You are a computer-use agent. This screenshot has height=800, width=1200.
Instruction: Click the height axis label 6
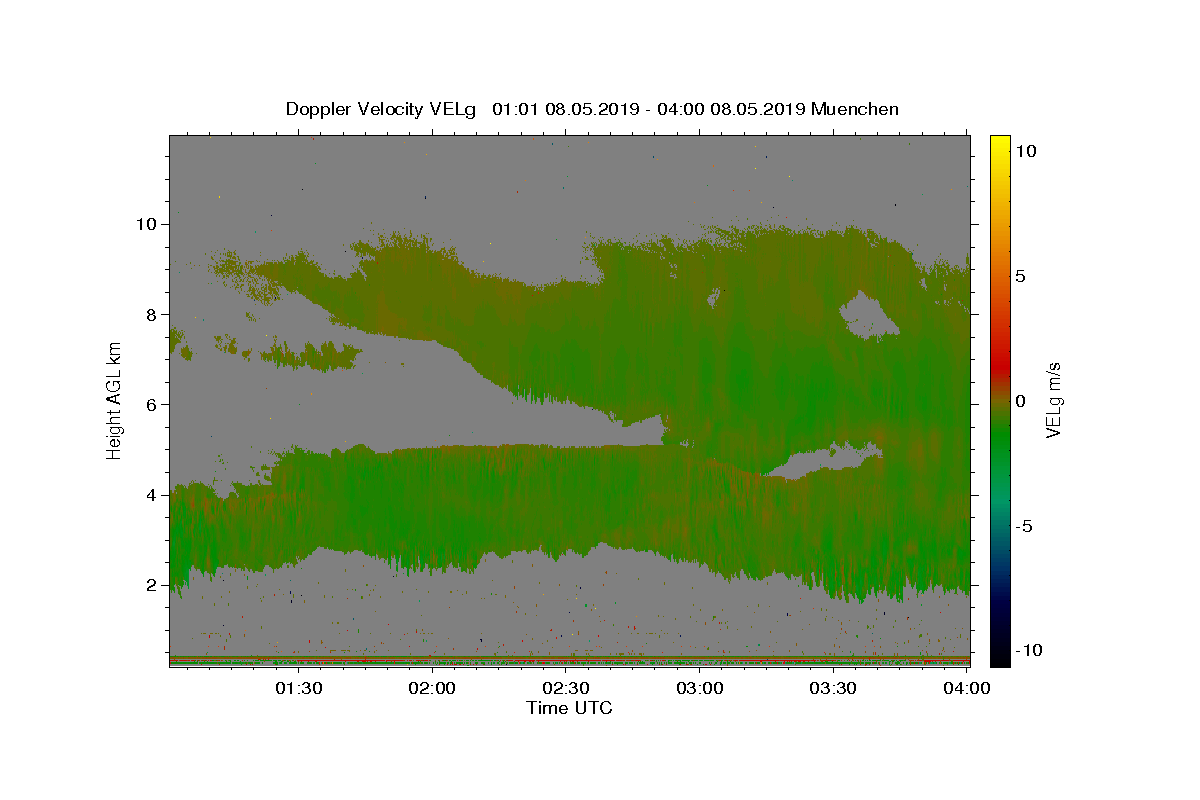(151, 404)
